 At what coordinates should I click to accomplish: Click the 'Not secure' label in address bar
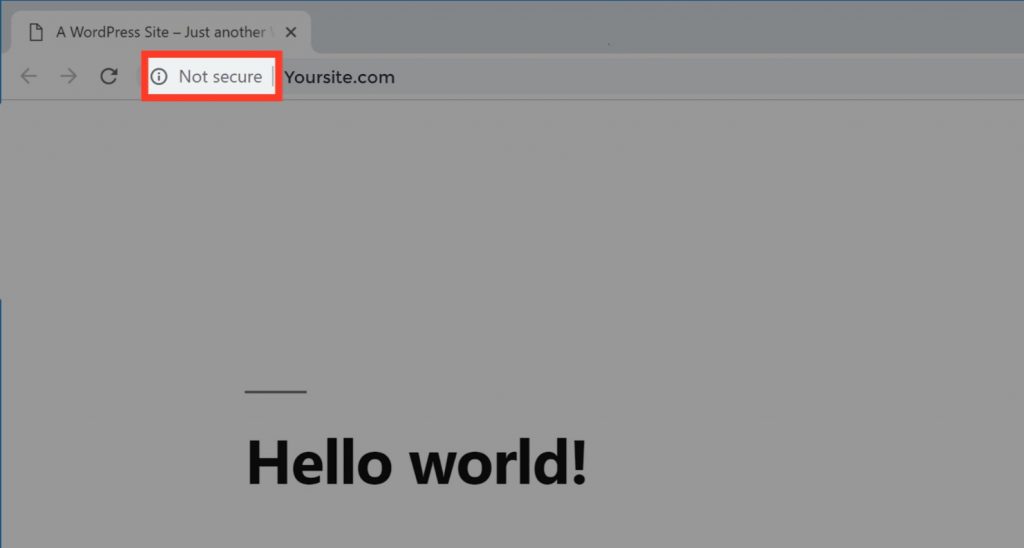220,76
